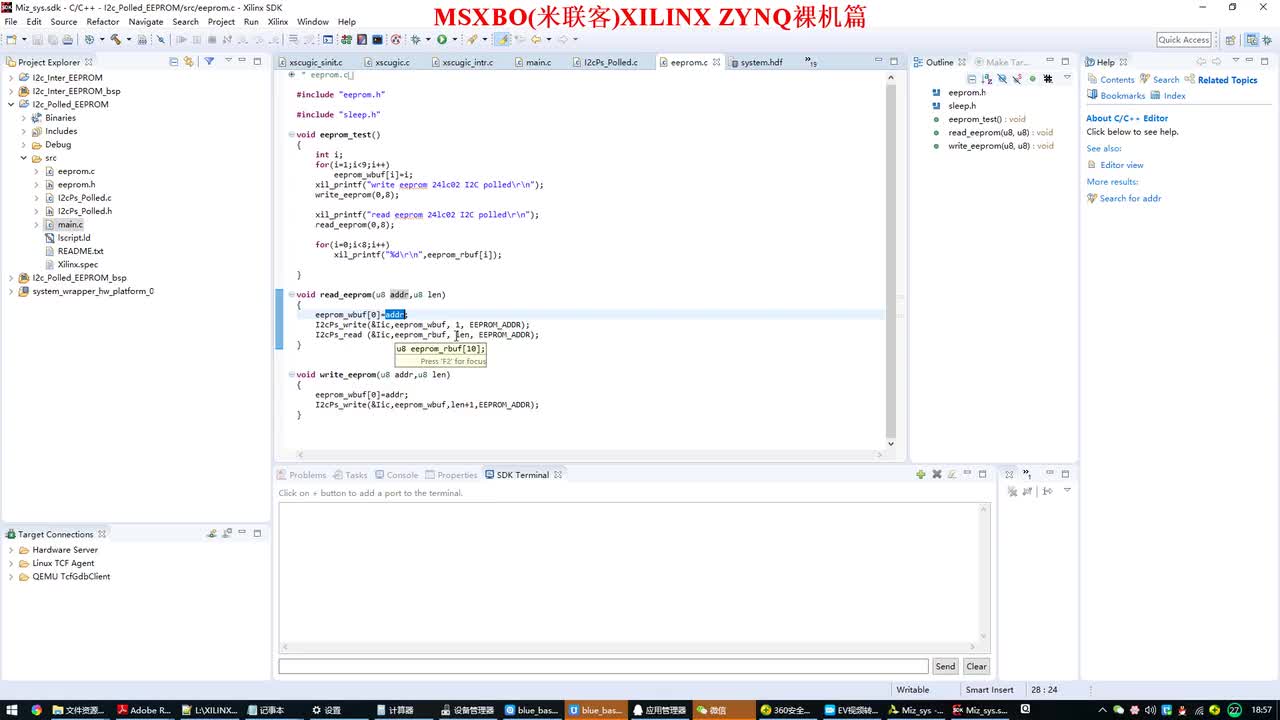Select I2cPs_Polled.h in Project Explorer
Image resolution: width=1280 pixels, height=720 pixels.
(84, 211)
